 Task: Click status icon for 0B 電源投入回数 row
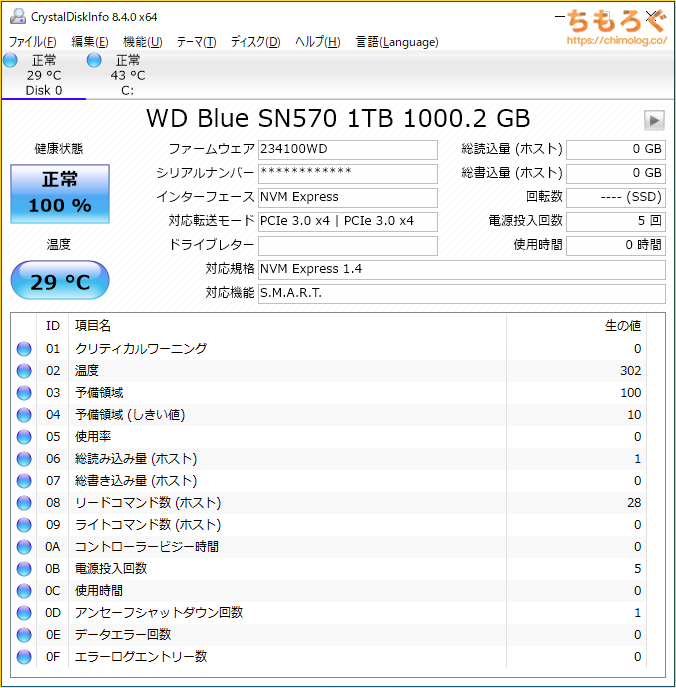point(24,569)
